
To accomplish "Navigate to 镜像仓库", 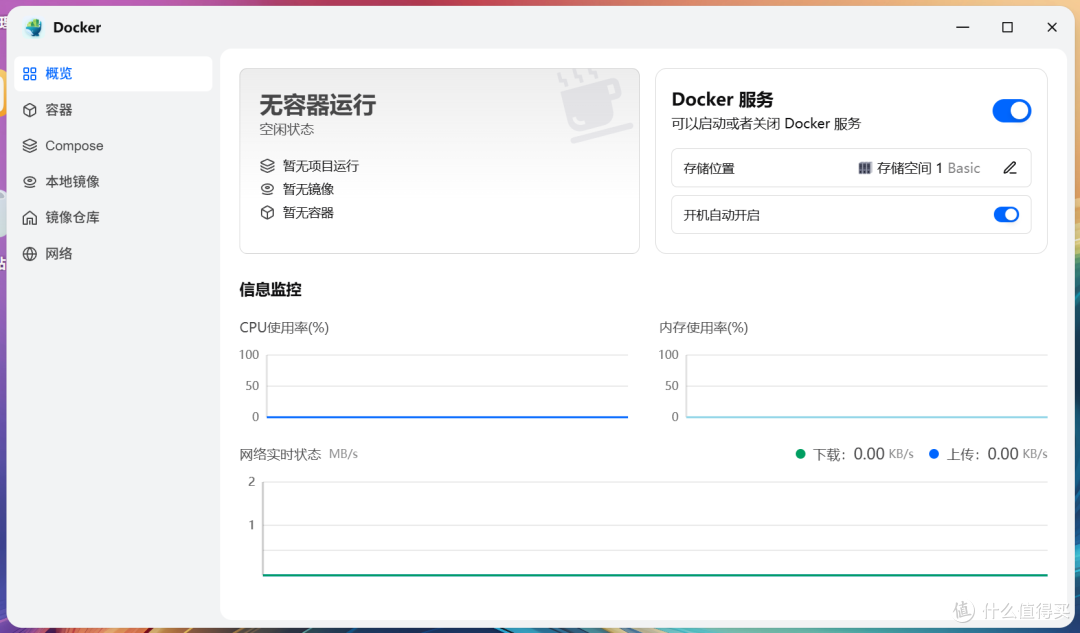I will tap(113, 218).
